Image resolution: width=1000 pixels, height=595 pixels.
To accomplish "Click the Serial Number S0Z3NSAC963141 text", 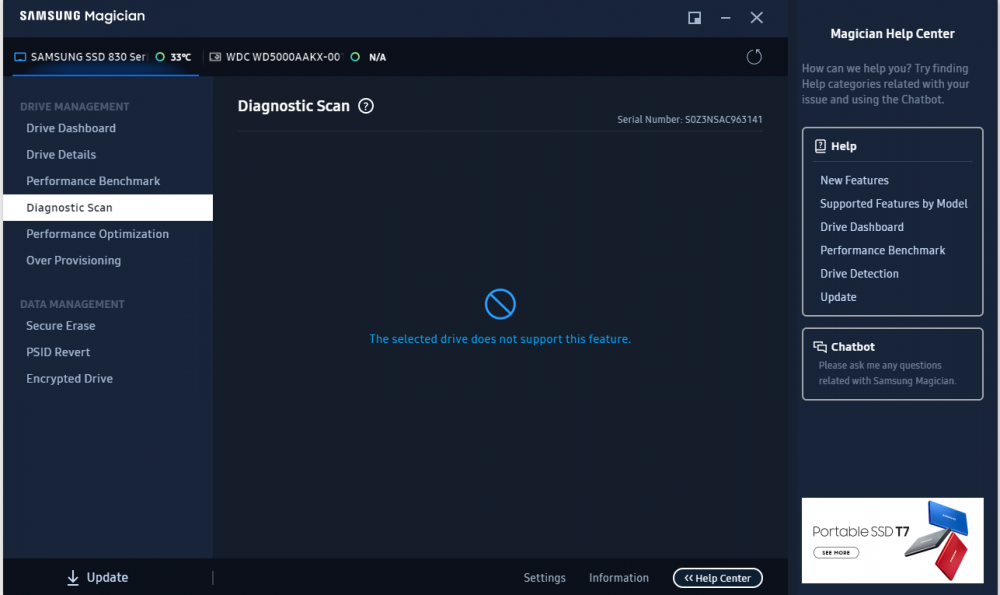I will [689, 119].
